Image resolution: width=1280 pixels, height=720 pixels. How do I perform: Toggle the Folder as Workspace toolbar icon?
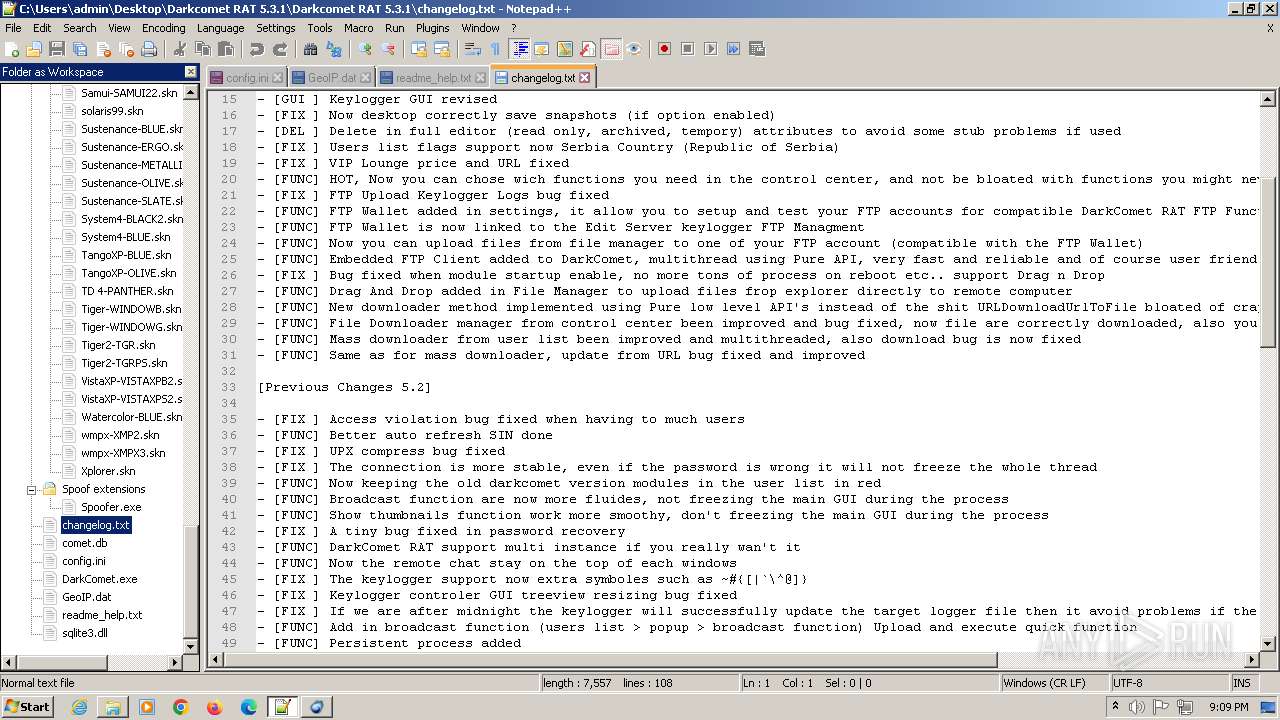[611, 49]
